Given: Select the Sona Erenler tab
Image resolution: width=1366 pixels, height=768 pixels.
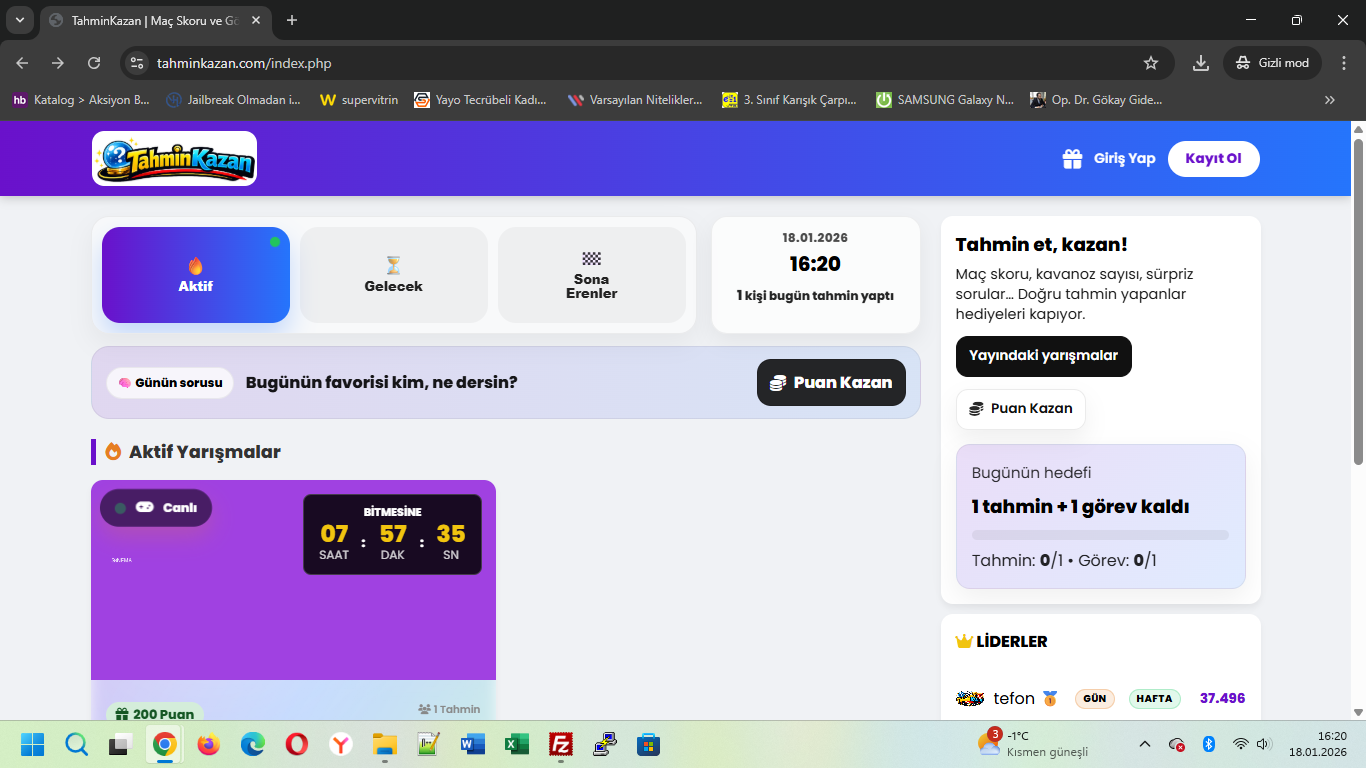Looking at the screenshot, I should pos(591,275).
